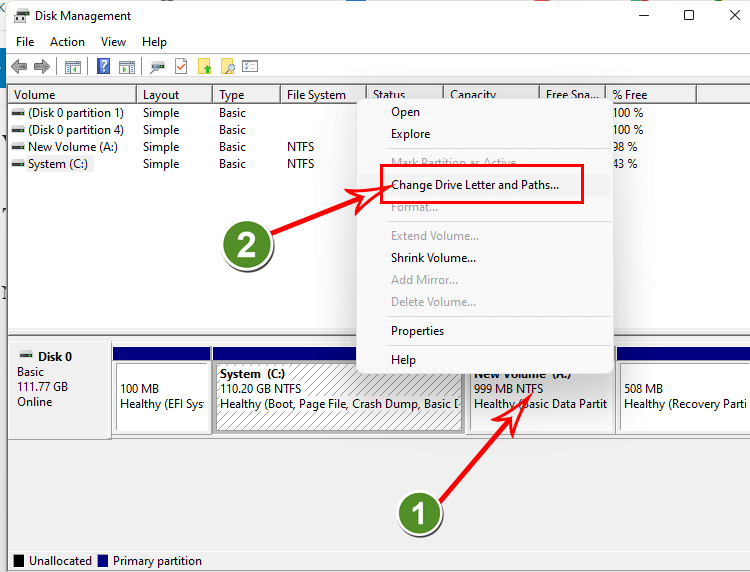Image resolution: width=750 pixels, height=572 pixels.
Task: Click the folder with magnifying glass icon
Action: pos(228,66)
